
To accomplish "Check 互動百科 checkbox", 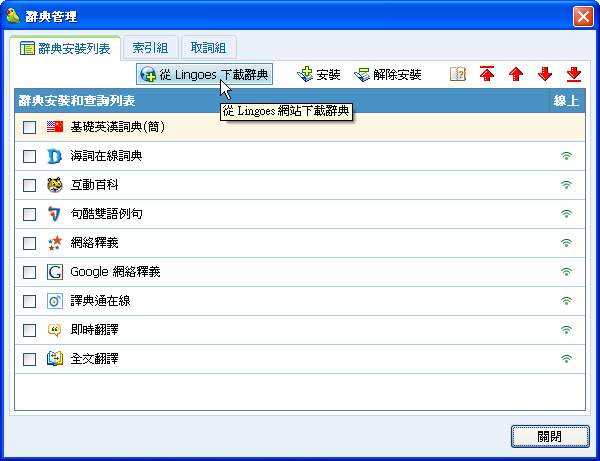I will coord(29,185).
